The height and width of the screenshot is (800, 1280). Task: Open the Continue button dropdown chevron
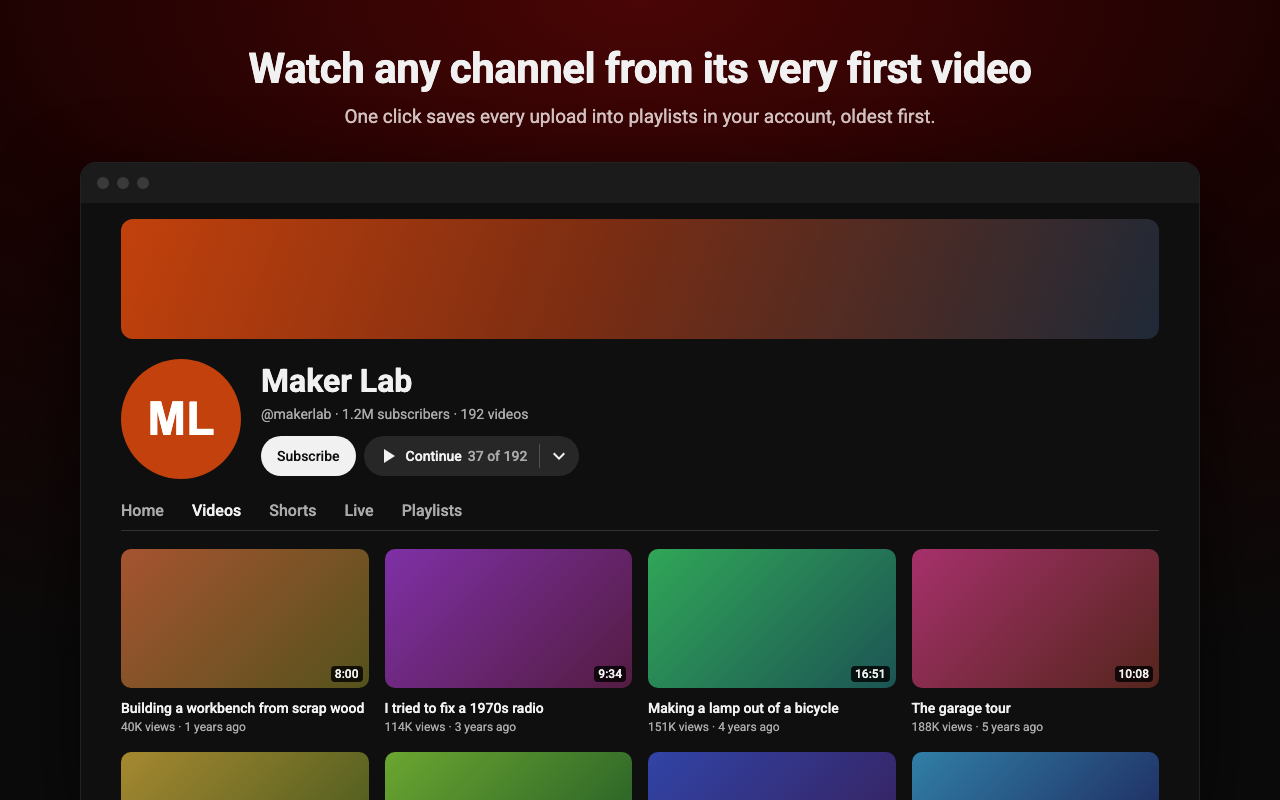(x=559, y=456)
